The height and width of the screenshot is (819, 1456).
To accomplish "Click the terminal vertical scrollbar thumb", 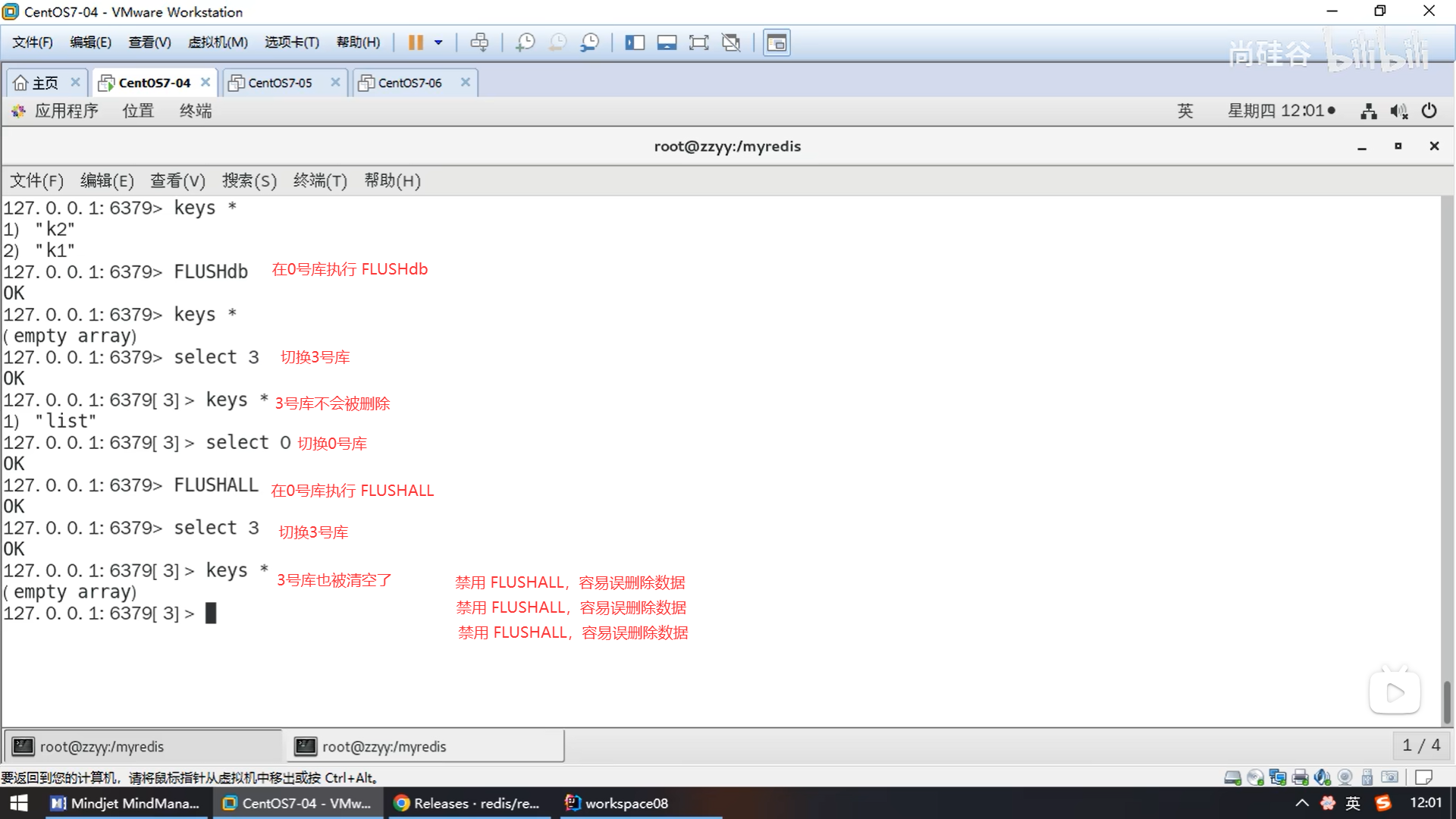I will tap(1447, 701).
